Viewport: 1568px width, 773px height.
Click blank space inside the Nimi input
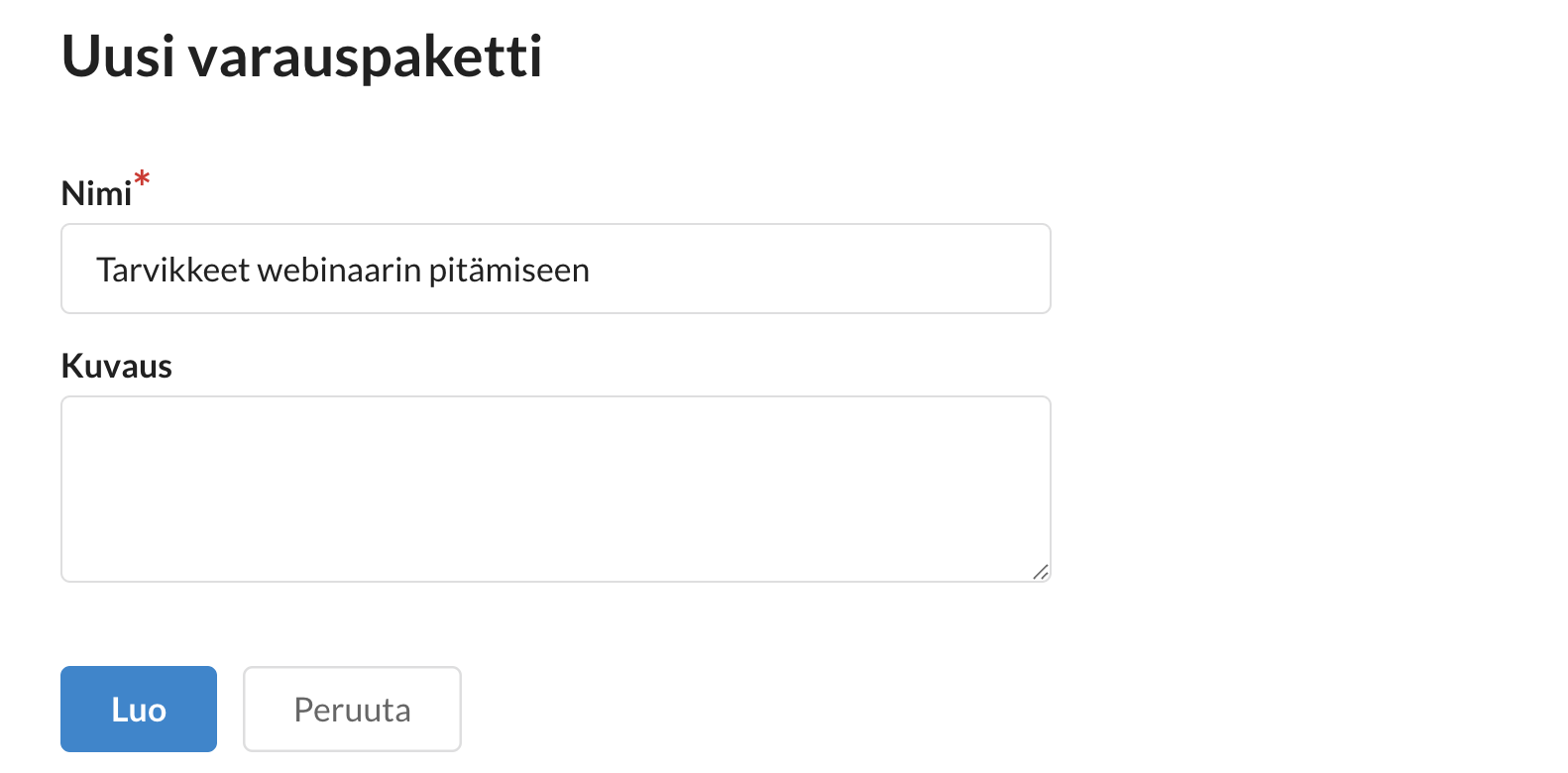point(823,269)
